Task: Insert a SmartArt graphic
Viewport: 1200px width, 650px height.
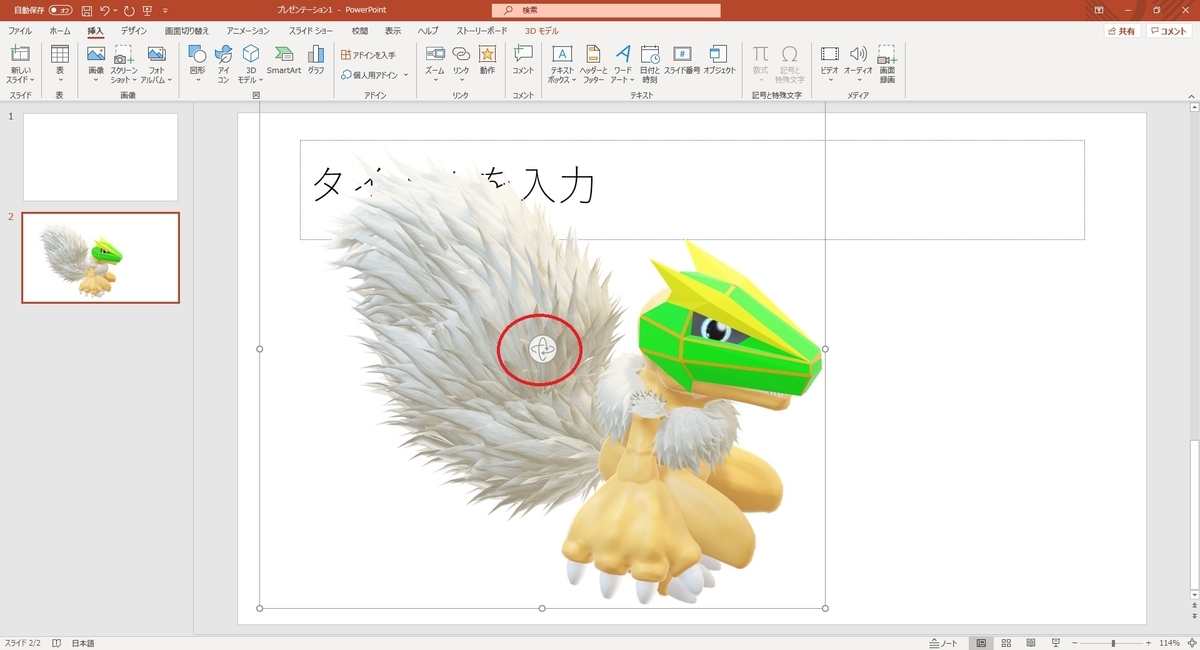Action: pos(284,60)
